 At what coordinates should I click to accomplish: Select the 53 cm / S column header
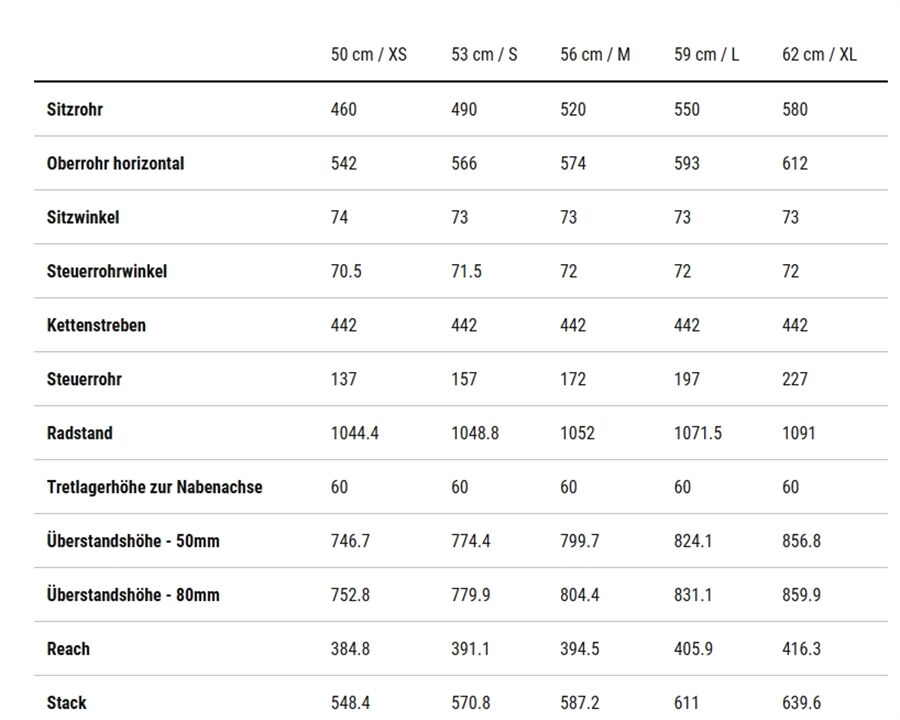tap(484, 55)
